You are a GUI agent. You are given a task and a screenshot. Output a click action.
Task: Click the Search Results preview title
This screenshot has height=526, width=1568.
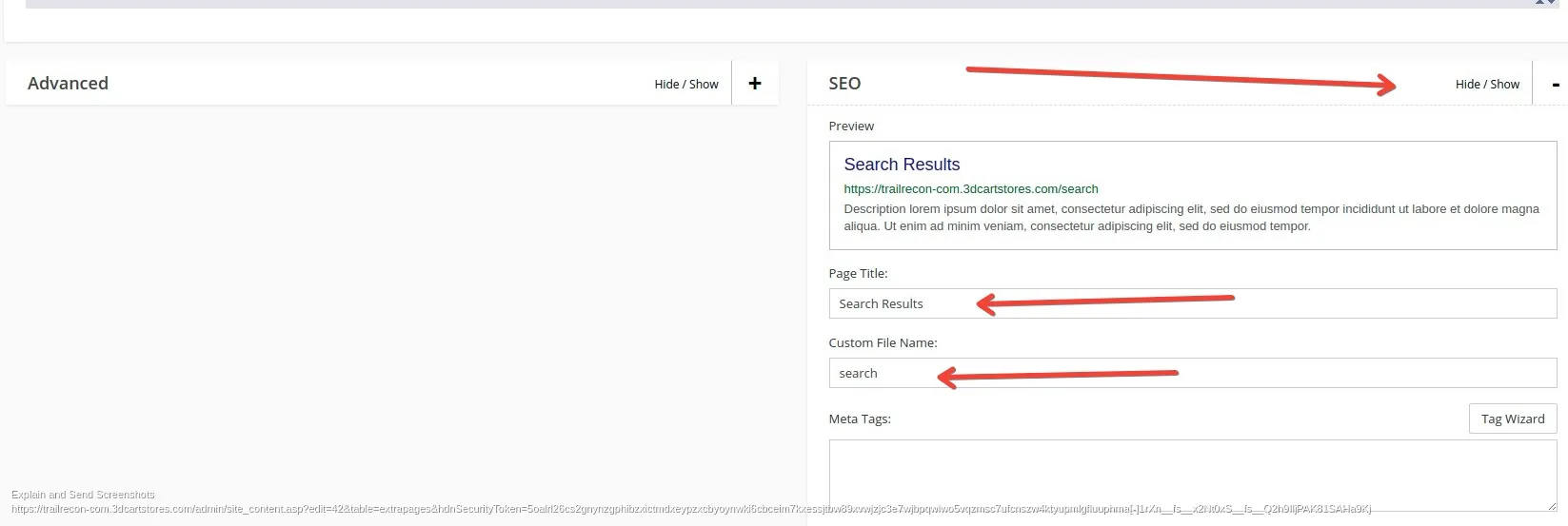[901, 165]
